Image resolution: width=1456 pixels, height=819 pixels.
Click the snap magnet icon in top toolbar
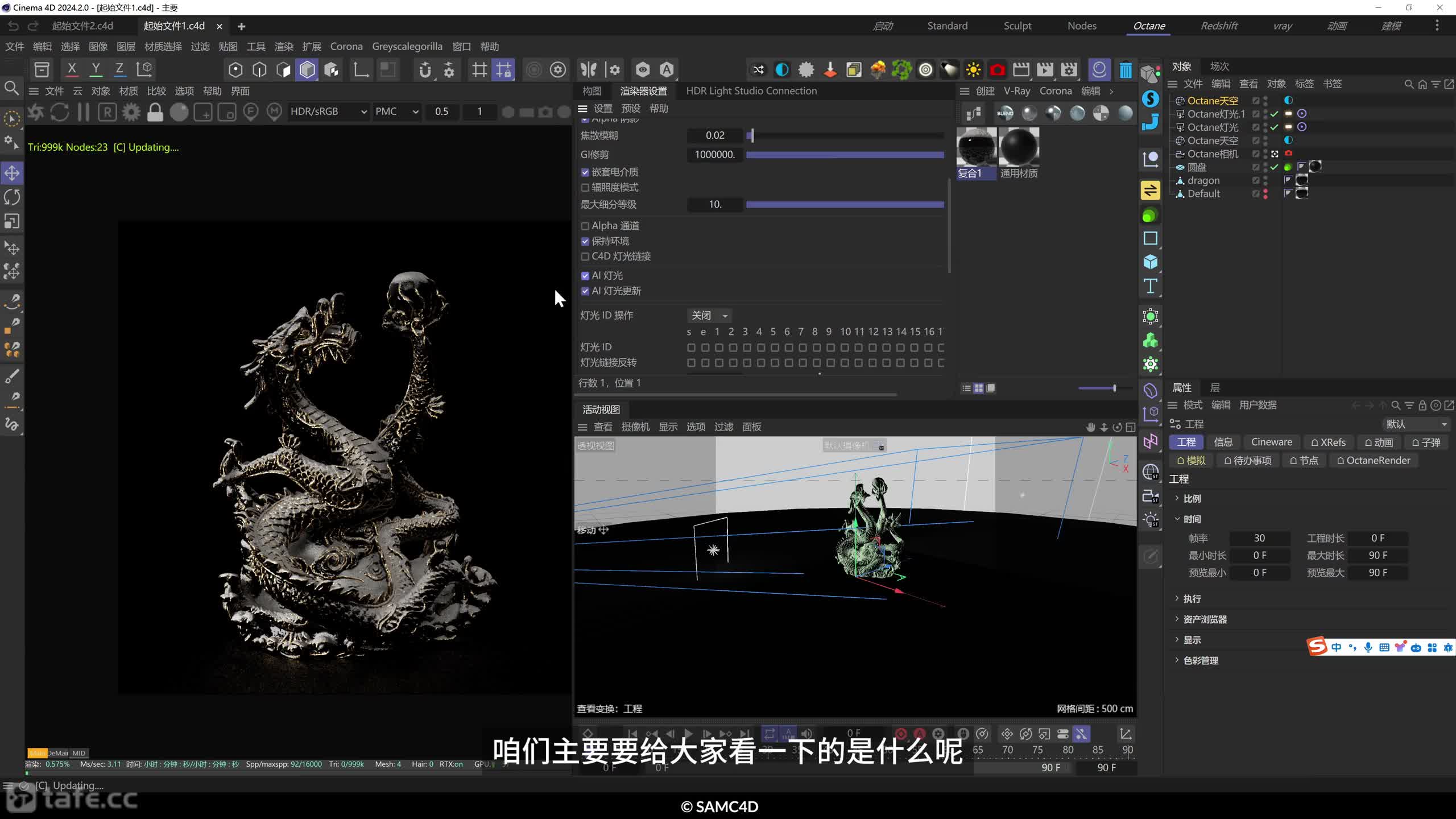[x=424, y=70]
